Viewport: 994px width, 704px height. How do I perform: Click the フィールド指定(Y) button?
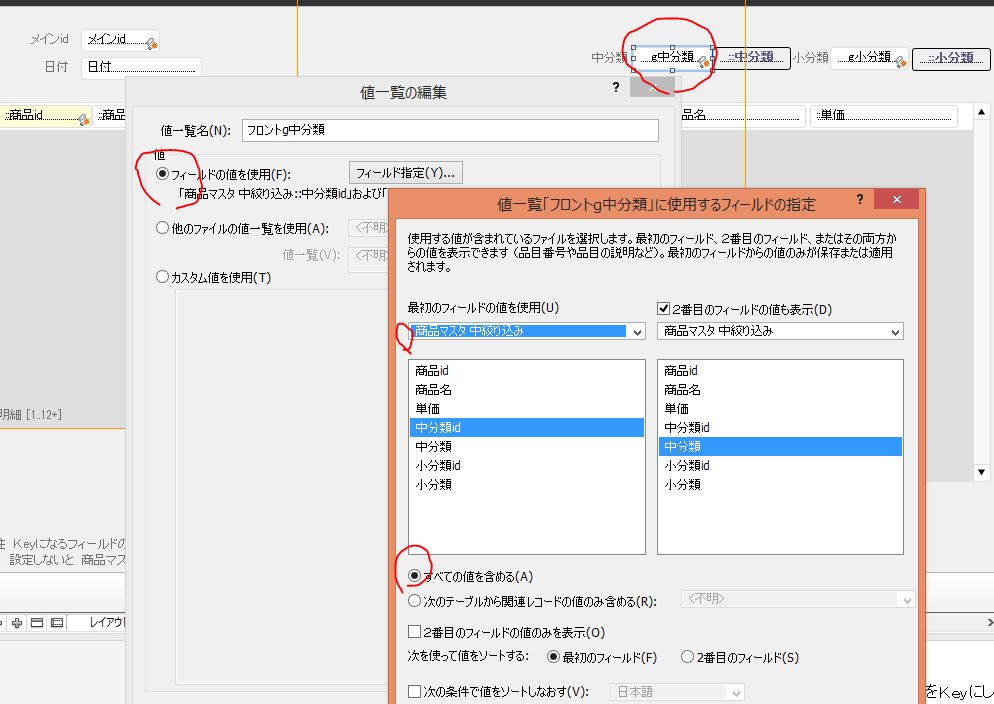coord(404,171)
